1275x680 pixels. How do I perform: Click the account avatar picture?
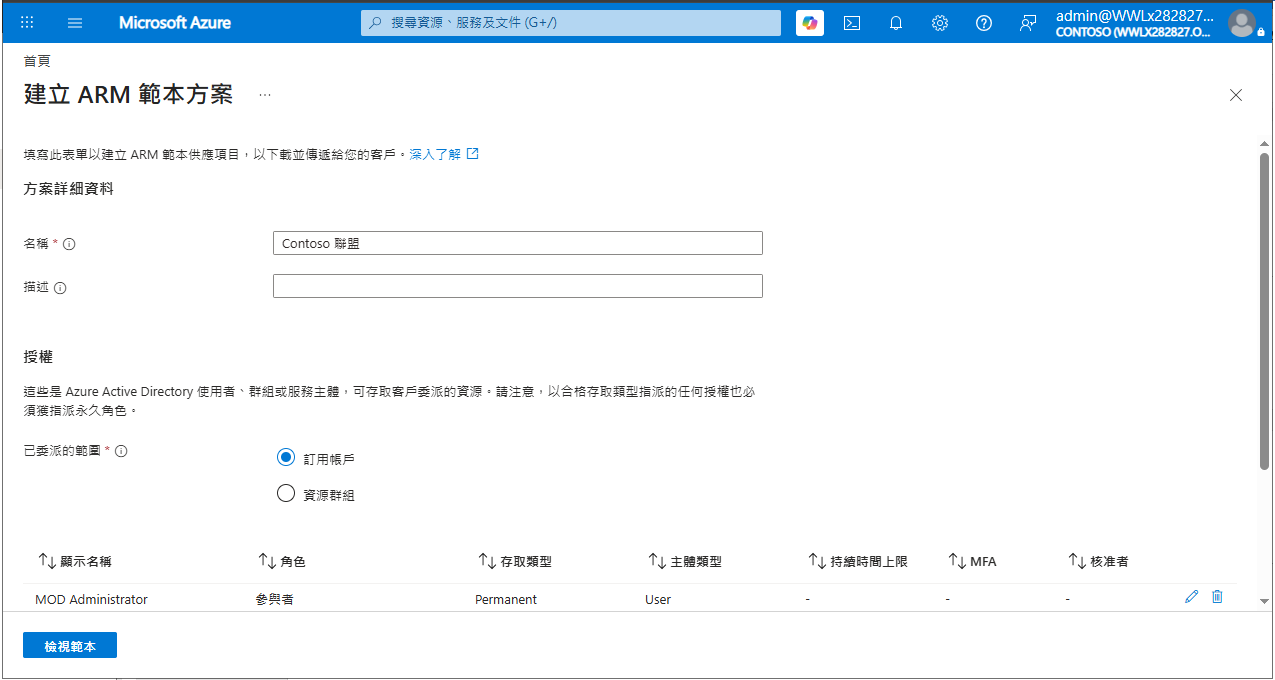1241,23
